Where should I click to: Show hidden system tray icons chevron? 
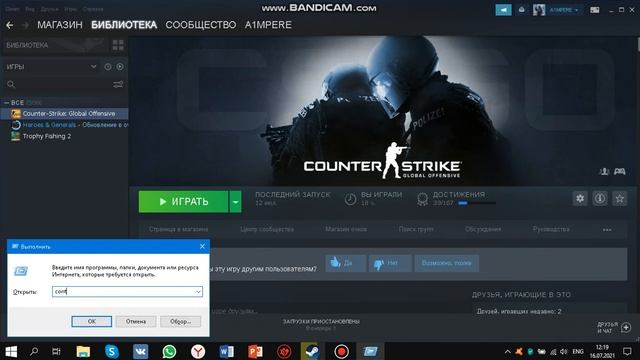pos(507,351)
